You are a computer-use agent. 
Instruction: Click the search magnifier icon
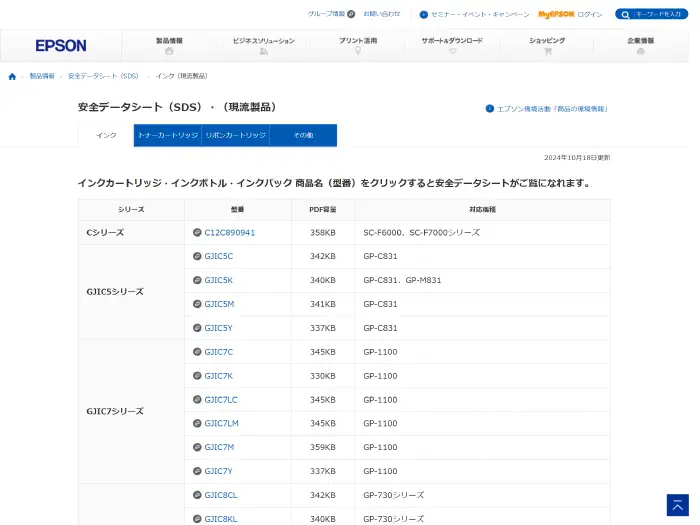(625, 15)
